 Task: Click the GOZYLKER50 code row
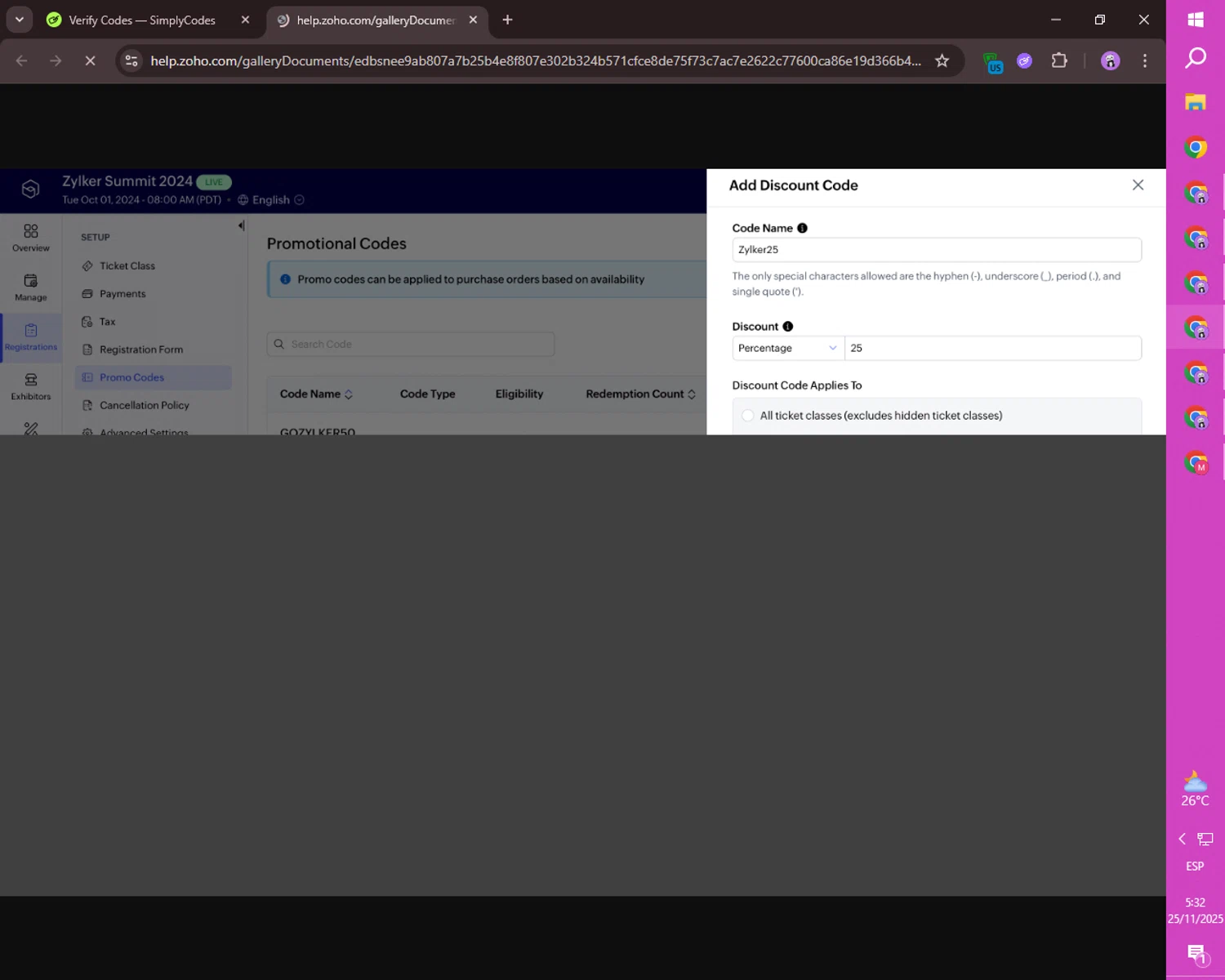point(318,430)
